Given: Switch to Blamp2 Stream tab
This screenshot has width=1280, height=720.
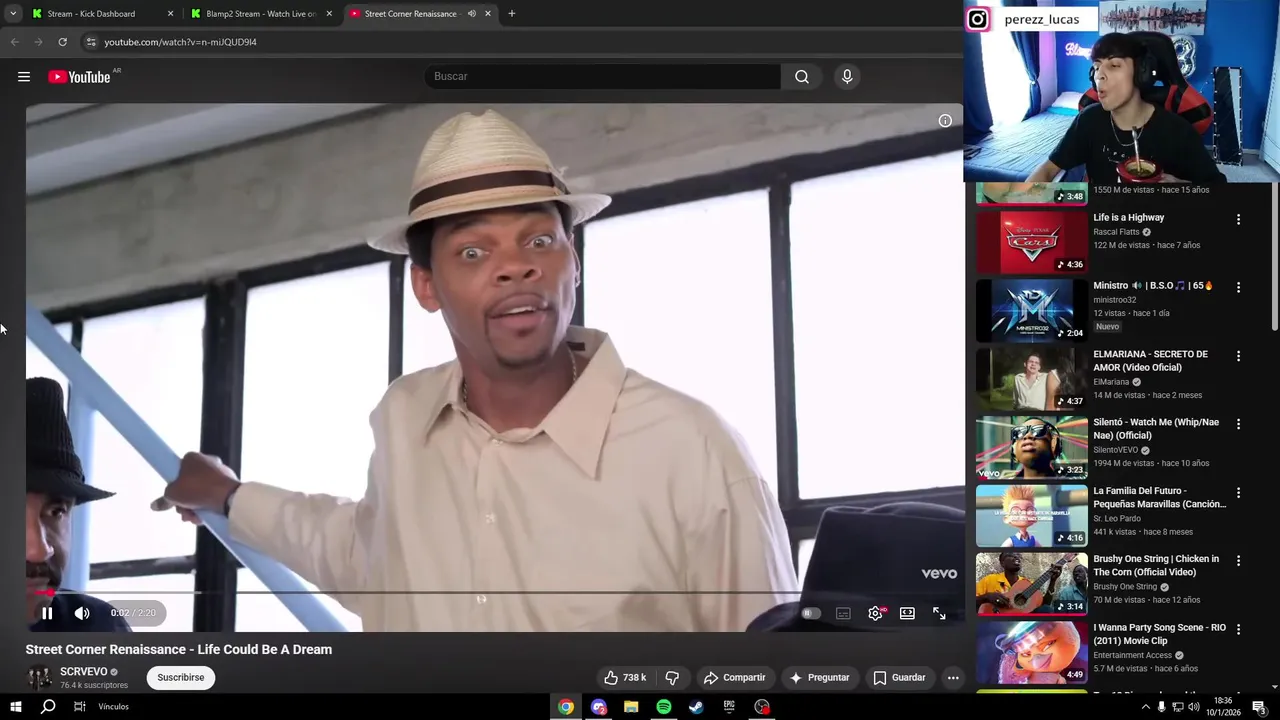Looking at the screenshot, I should (x=261, y=14).
